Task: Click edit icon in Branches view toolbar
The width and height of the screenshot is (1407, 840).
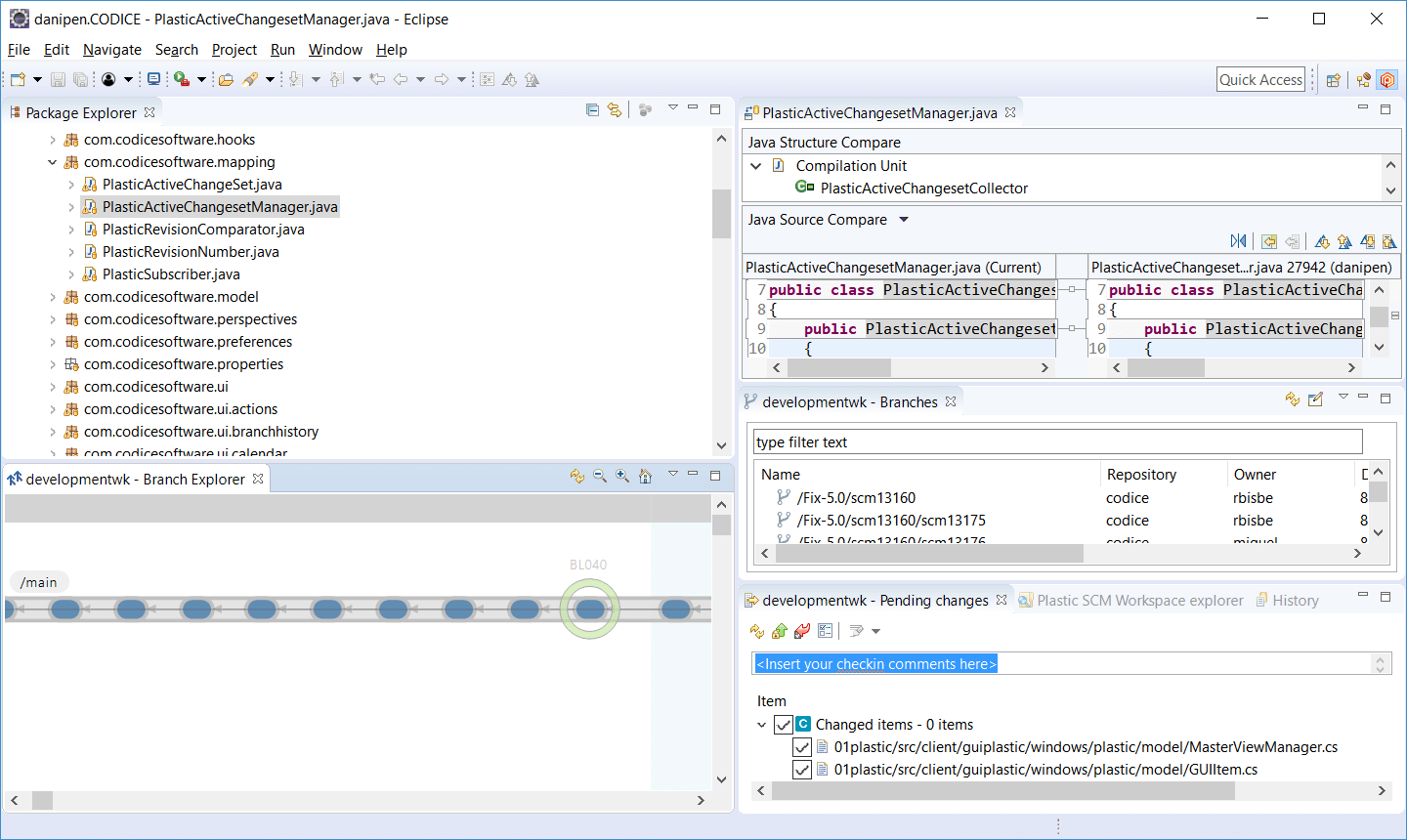Action: [1315, 399]
